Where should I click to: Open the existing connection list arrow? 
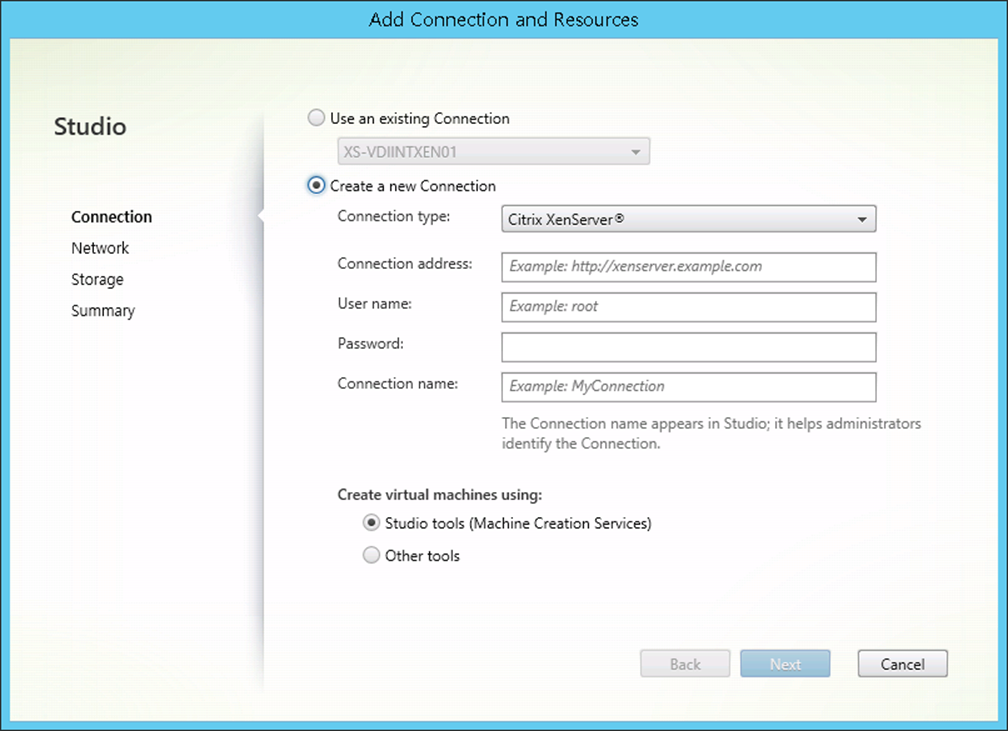click(637, 151)
